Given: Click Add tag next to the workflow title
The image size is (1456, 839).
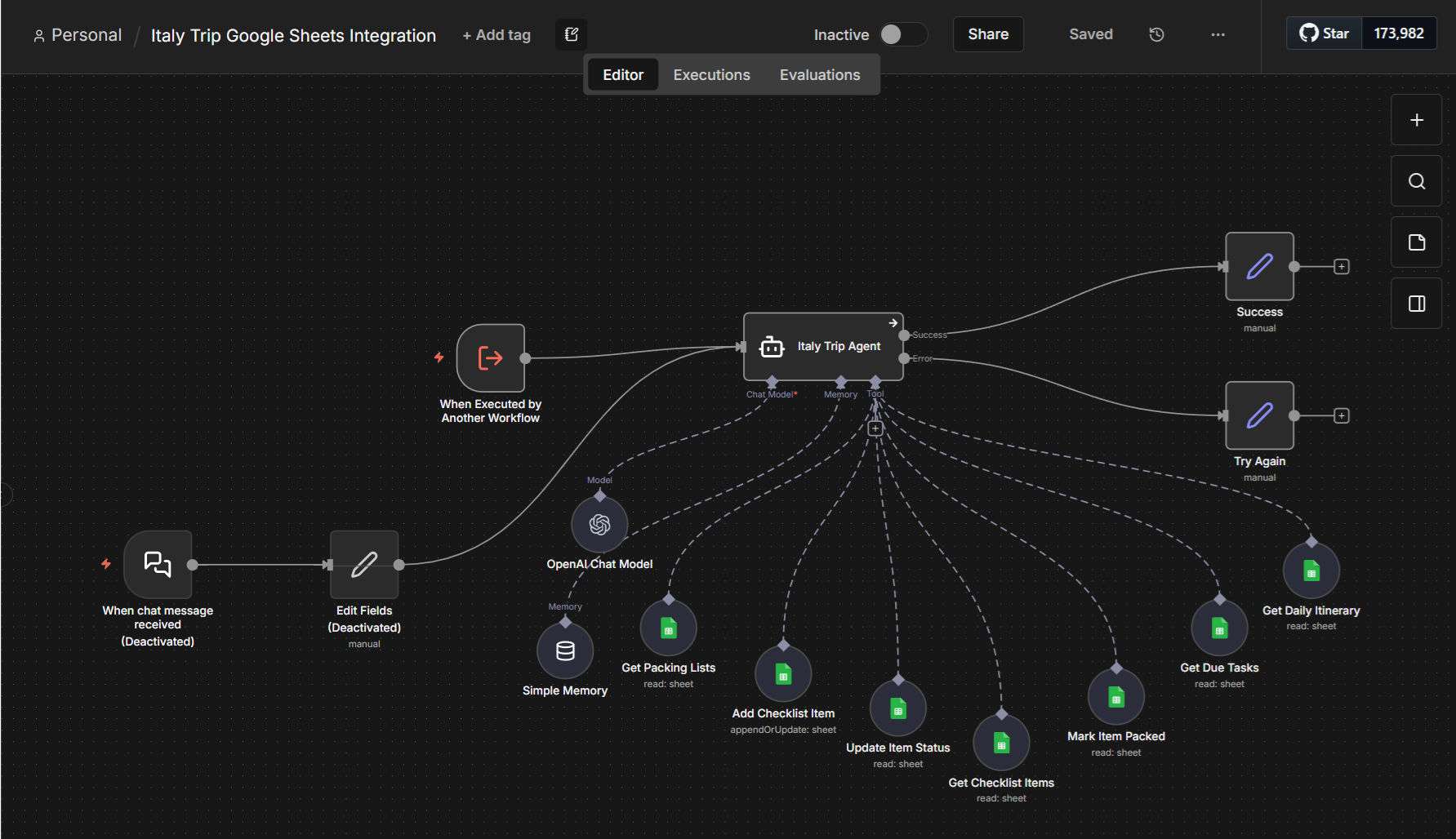Looking at the screenshot, I should [496, 35].
